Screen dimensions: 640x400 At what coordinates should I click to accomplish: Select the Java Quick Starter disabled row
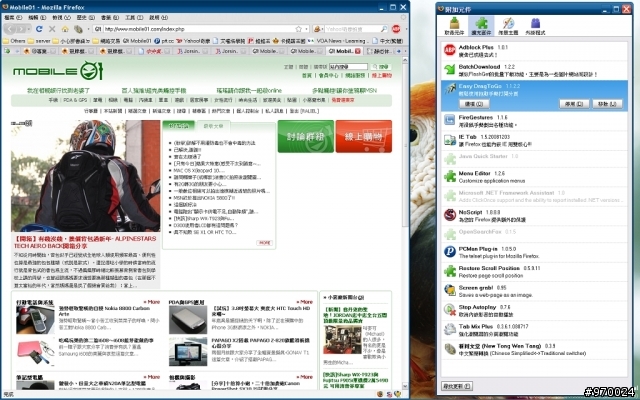tap(534, 159)
